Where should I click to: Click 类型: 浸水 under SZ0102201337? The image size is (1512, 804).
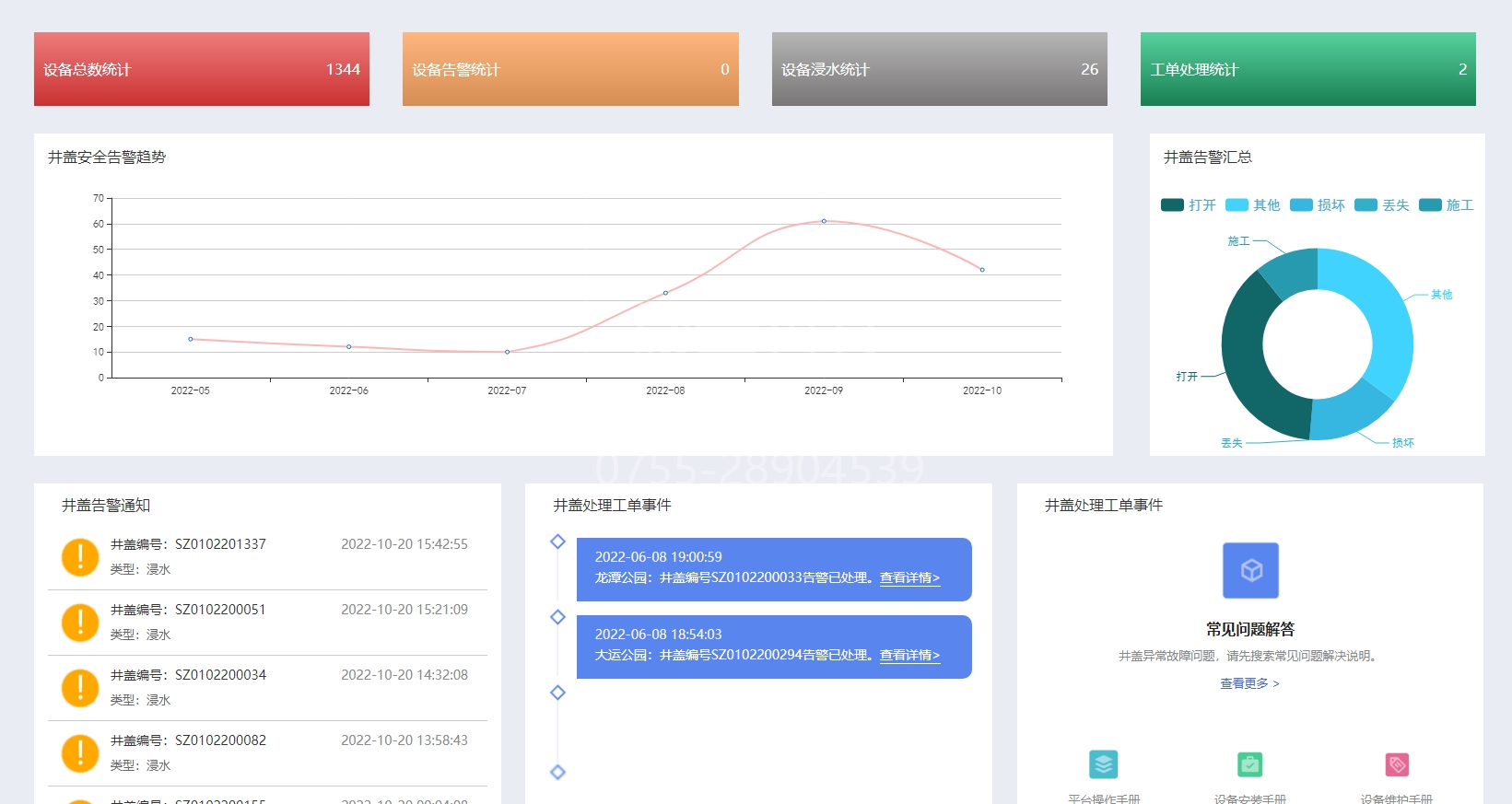pos(141,569)
